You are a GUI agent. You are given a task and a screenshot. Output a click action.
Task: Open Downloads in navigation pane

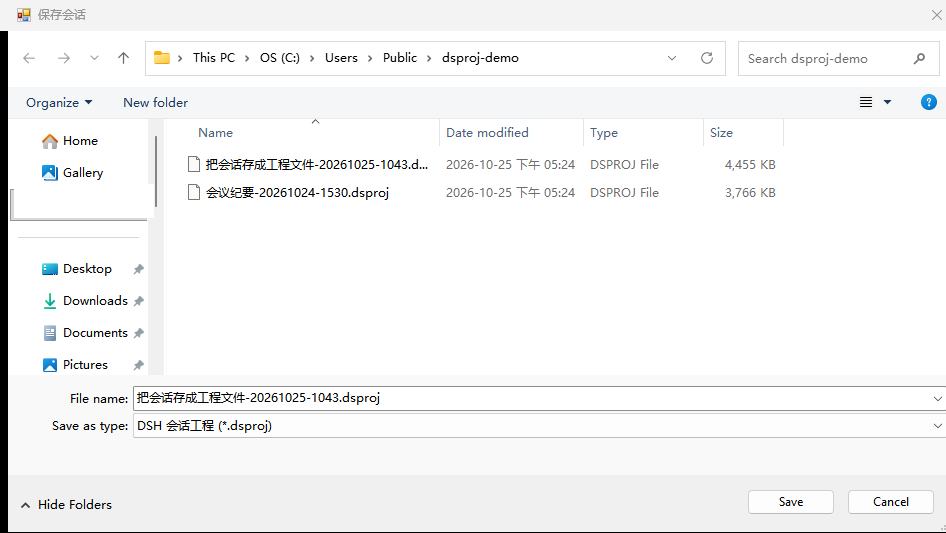click(85, 301)
